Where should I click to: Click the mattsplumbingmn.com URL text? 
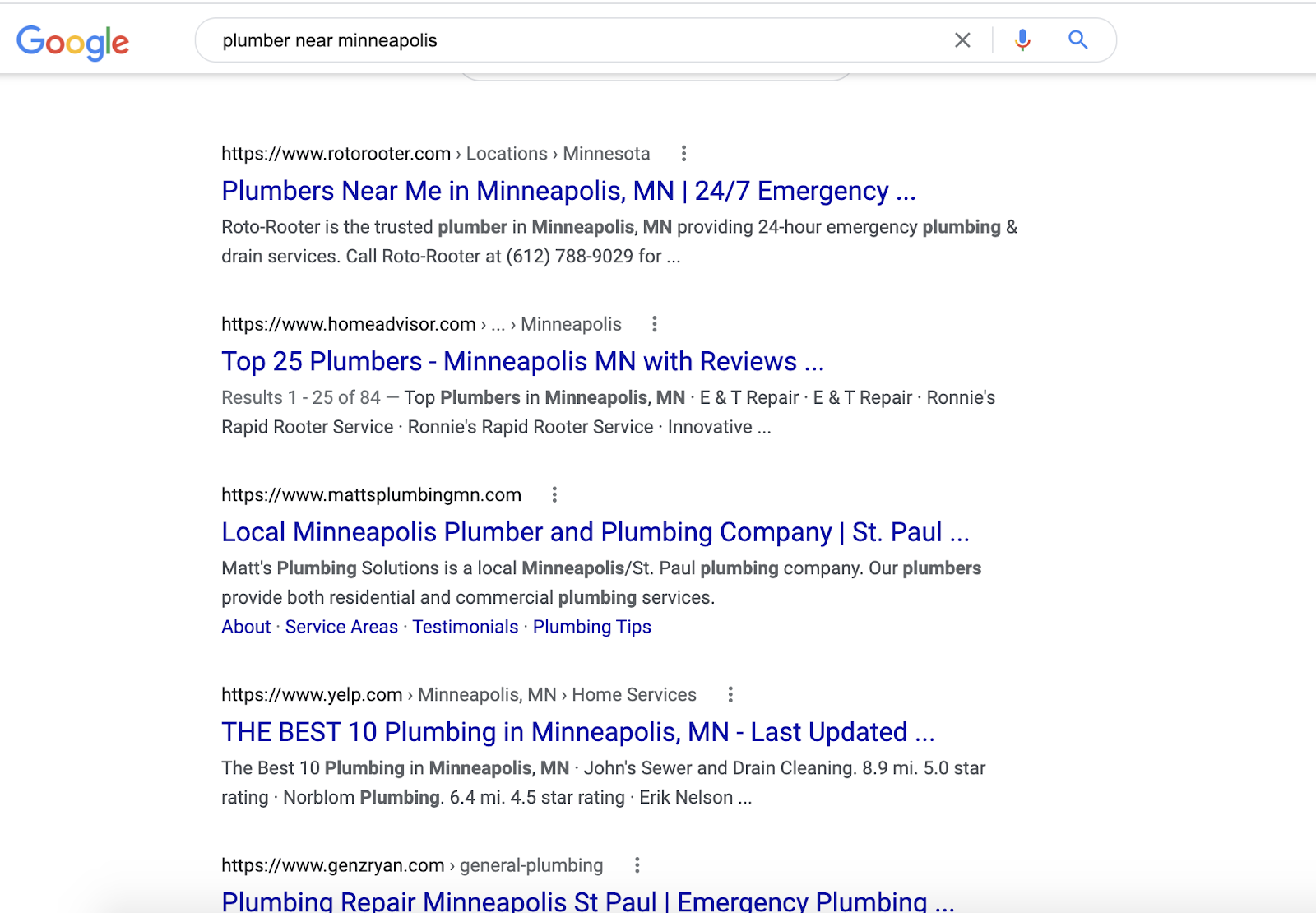(x=371, y=494)
